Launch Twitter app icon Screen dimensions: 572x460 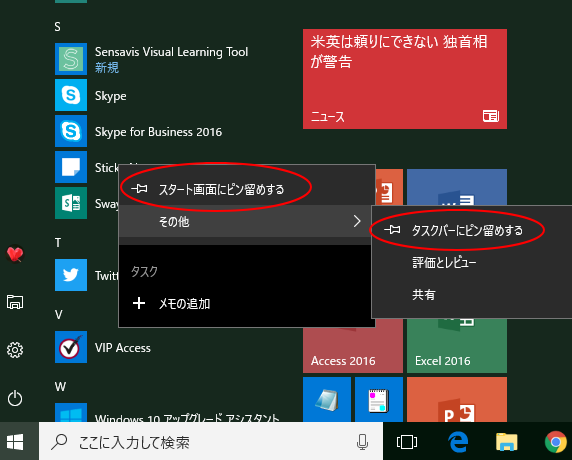click(x=71, y=275)
